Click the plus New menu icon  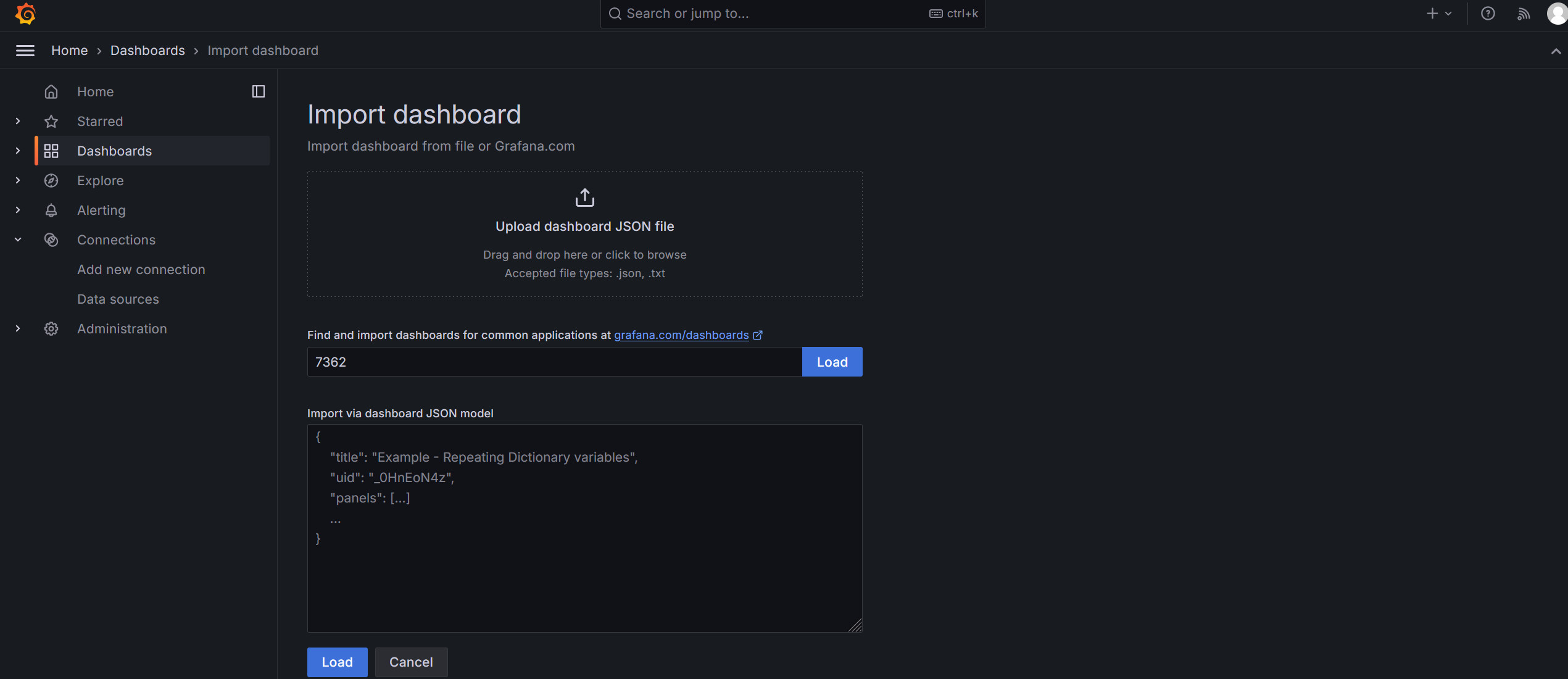tap(1432, 14)
